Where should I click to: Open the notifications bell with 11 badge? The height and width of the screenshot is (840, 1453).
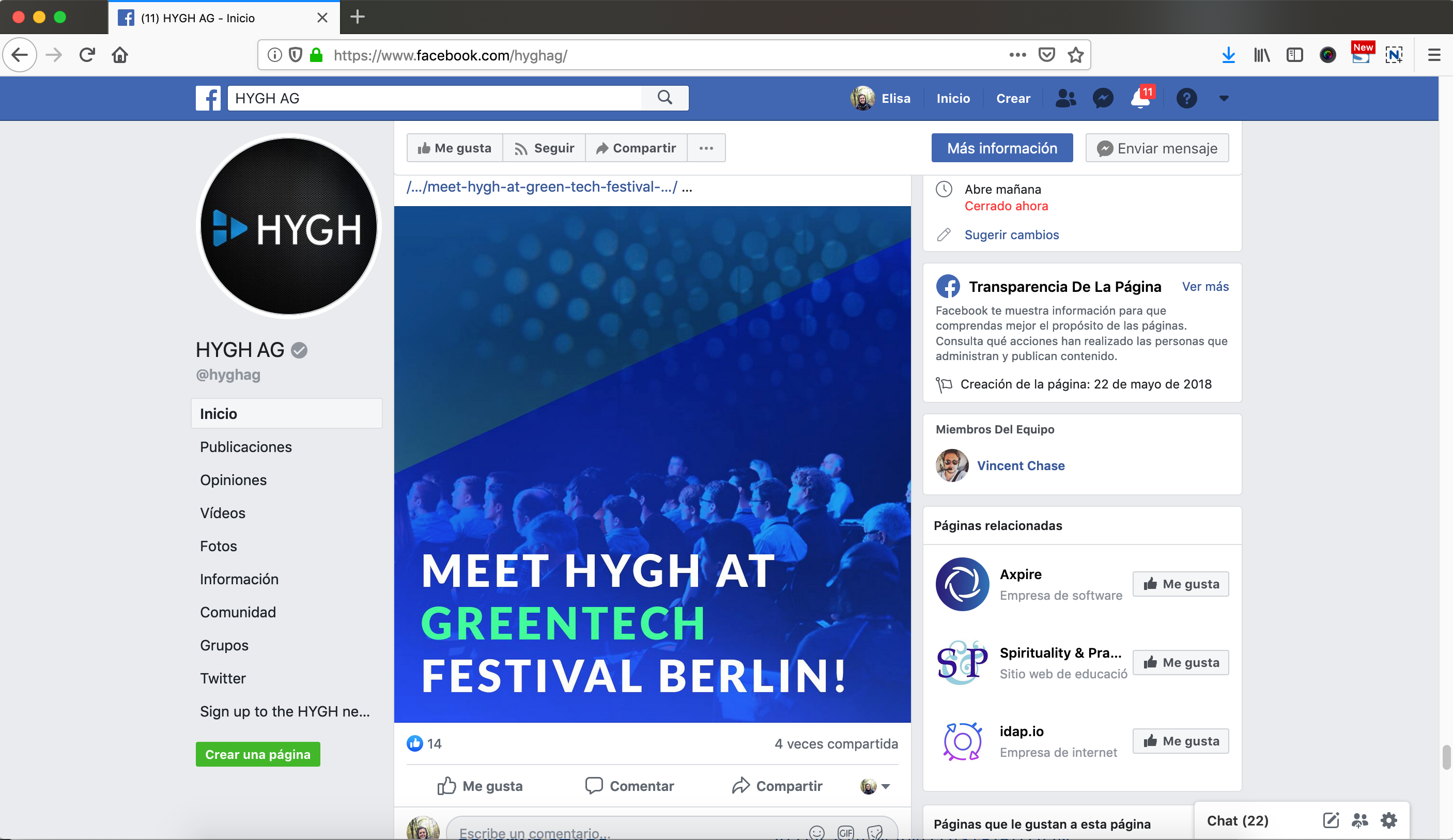[x=1141, y=99]
